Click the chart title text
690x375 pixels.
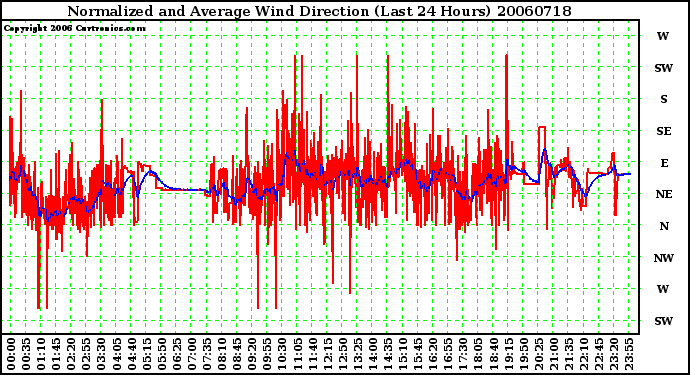pos(319,11)
